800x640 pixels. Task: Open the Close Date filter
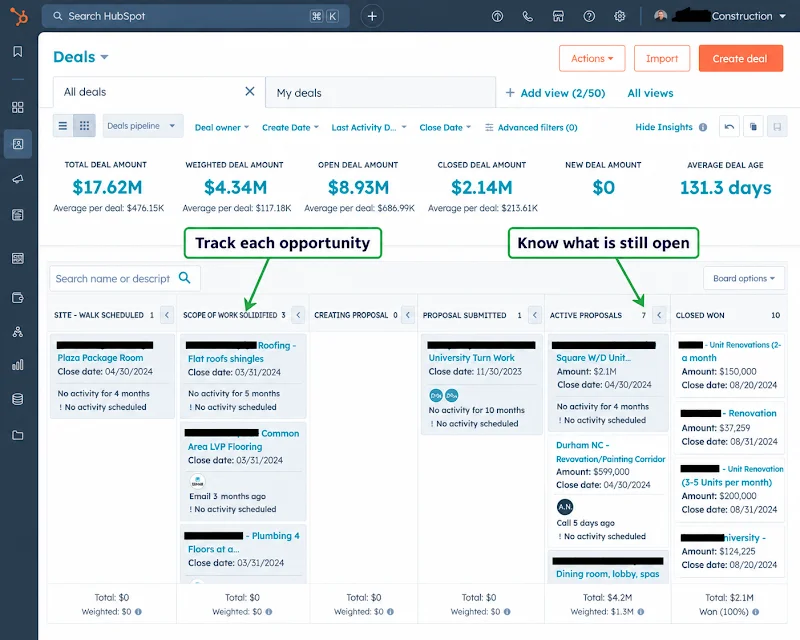click(x=445, y=128)
